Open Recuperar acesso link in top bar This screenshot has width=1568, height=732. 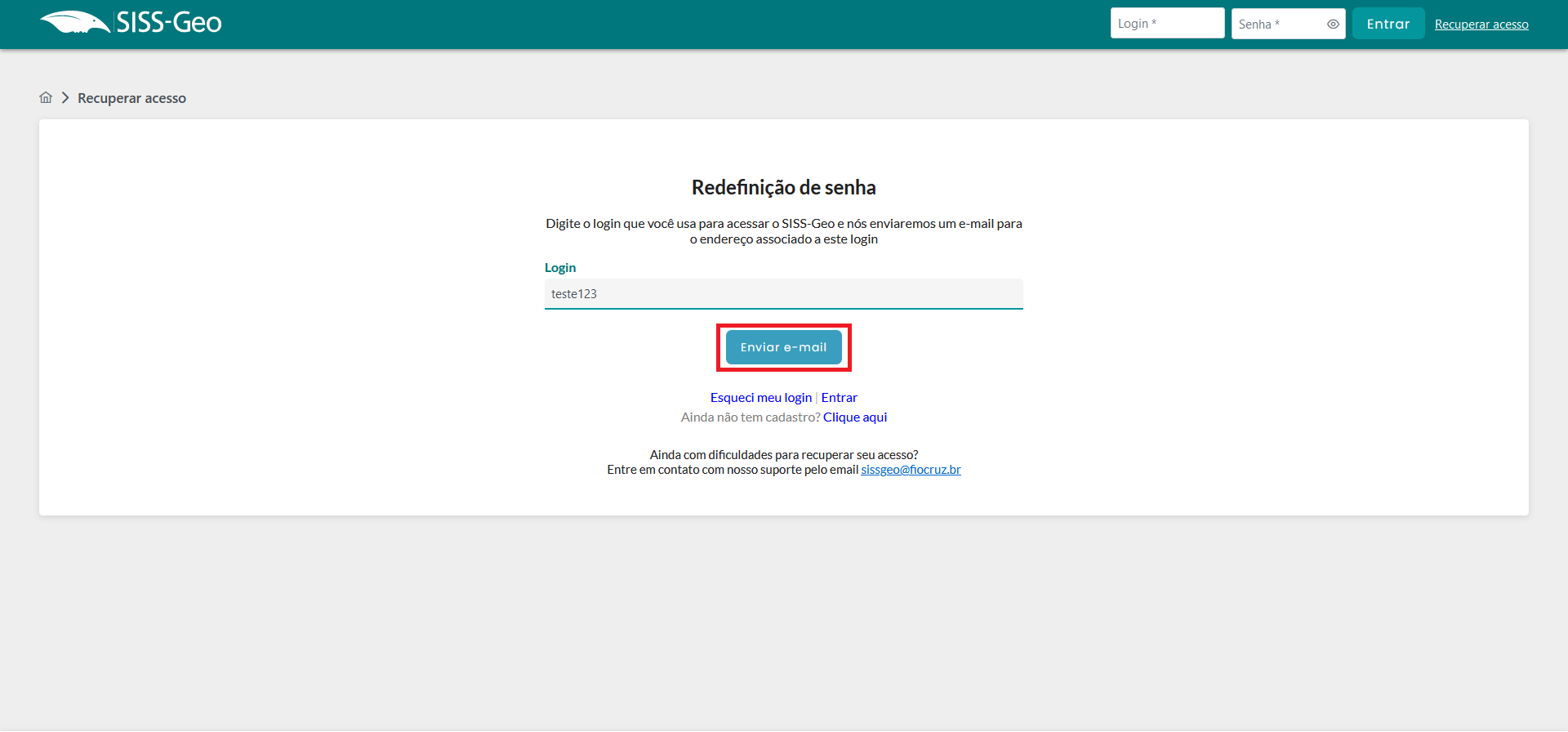pyautogui.click(x=1481, y=25)
